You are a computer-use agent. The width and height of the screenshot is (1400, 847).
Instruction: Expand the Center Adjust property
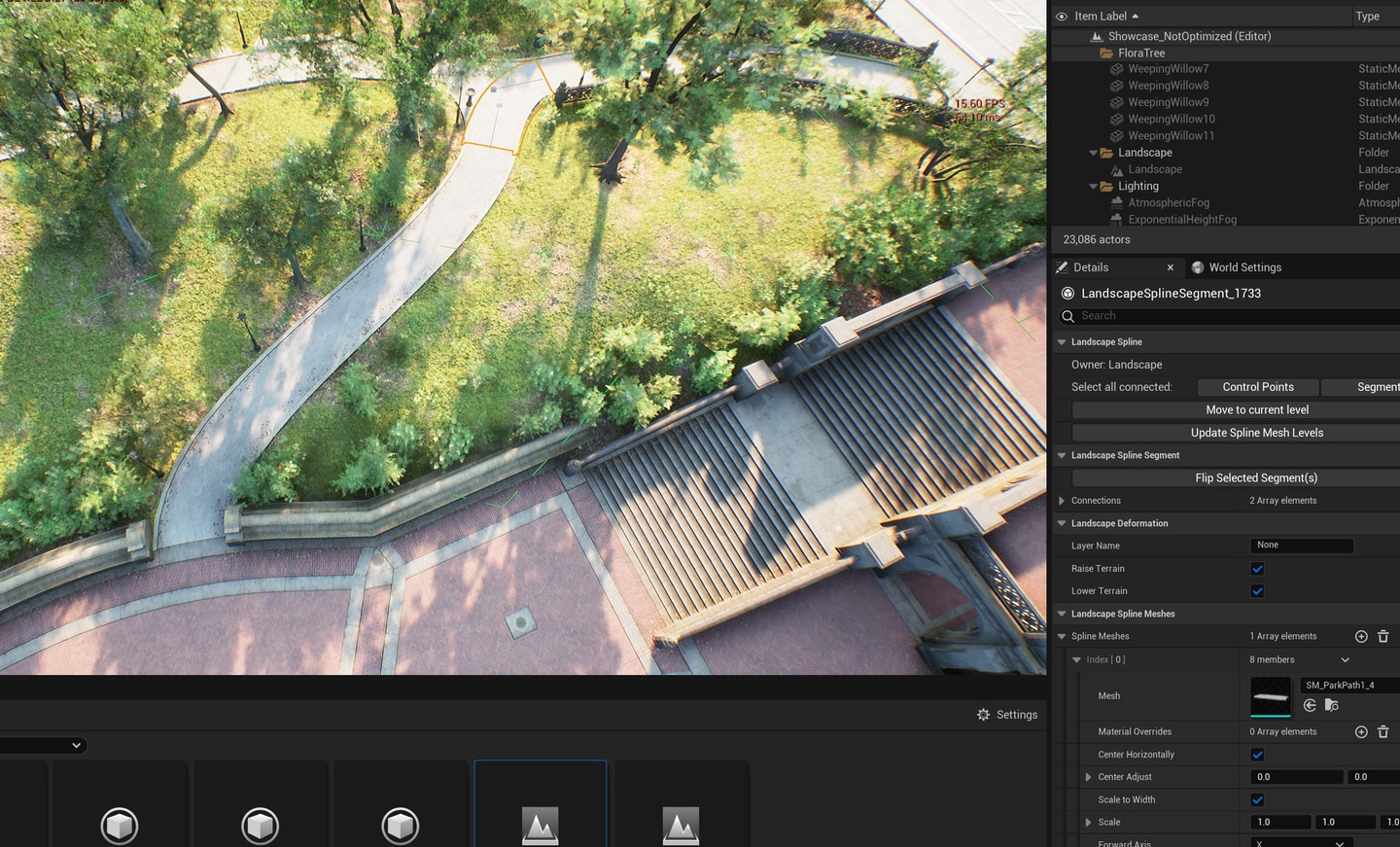pos(1088,777)
